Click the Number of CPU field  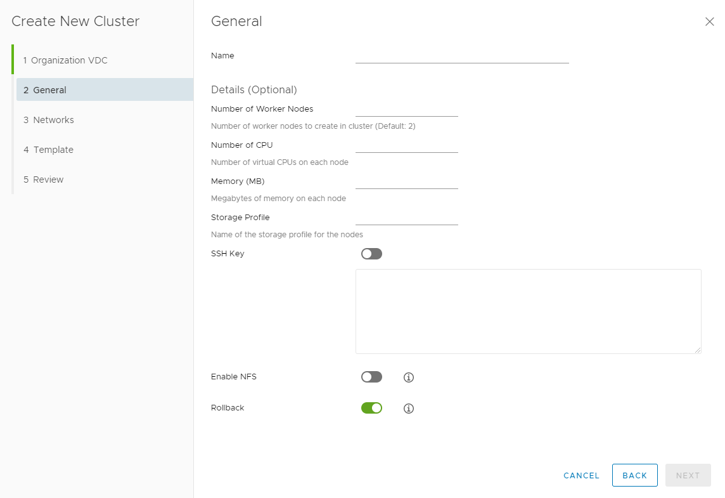[406, 144]
